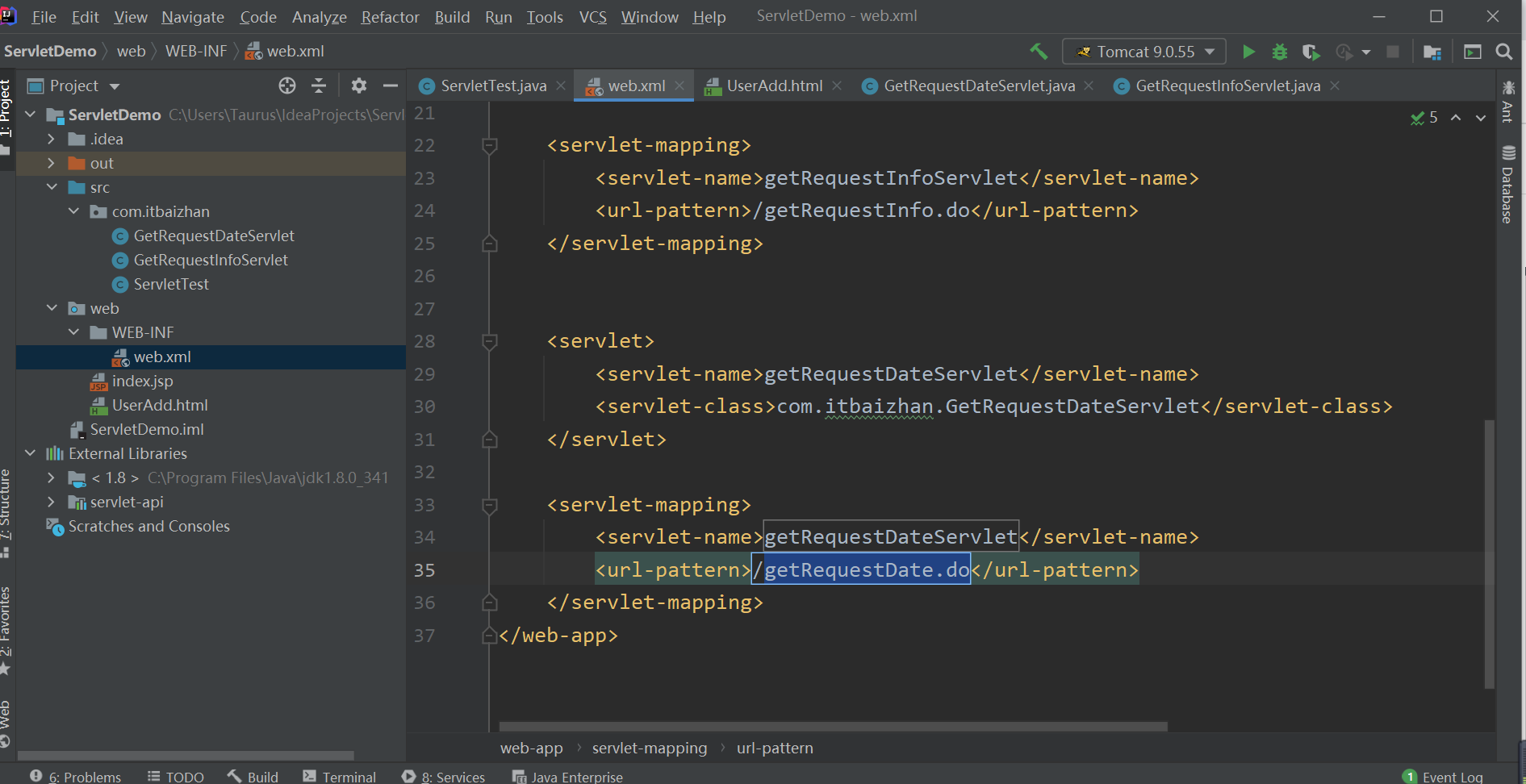Viewport: 1526px width, 784px height.
Task: Click the inspection checkmark widget
Action: pyautogui.click(x=1424, y=118)
